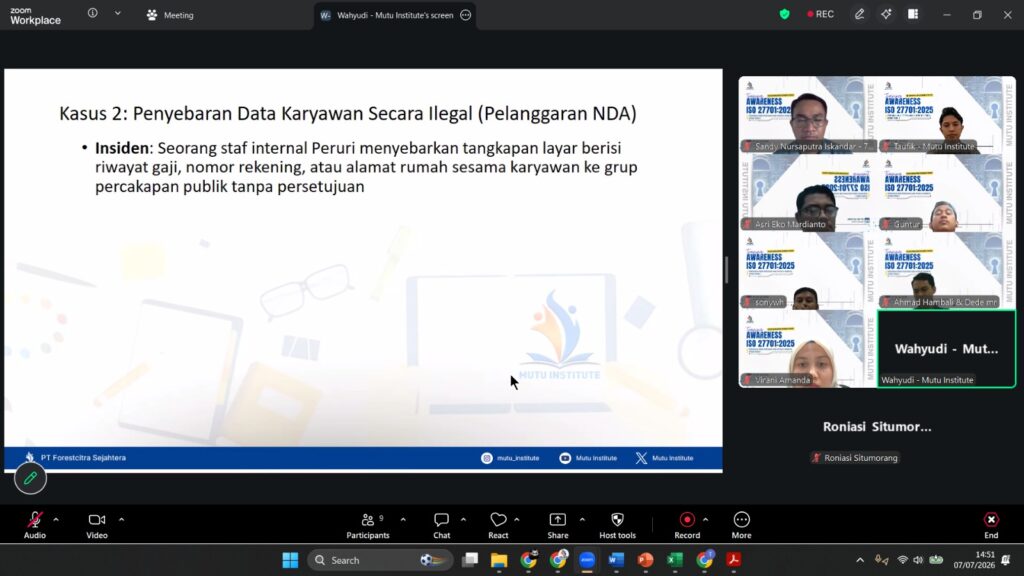Open PowerPoint from the taskbar

[x=645, y=560]
